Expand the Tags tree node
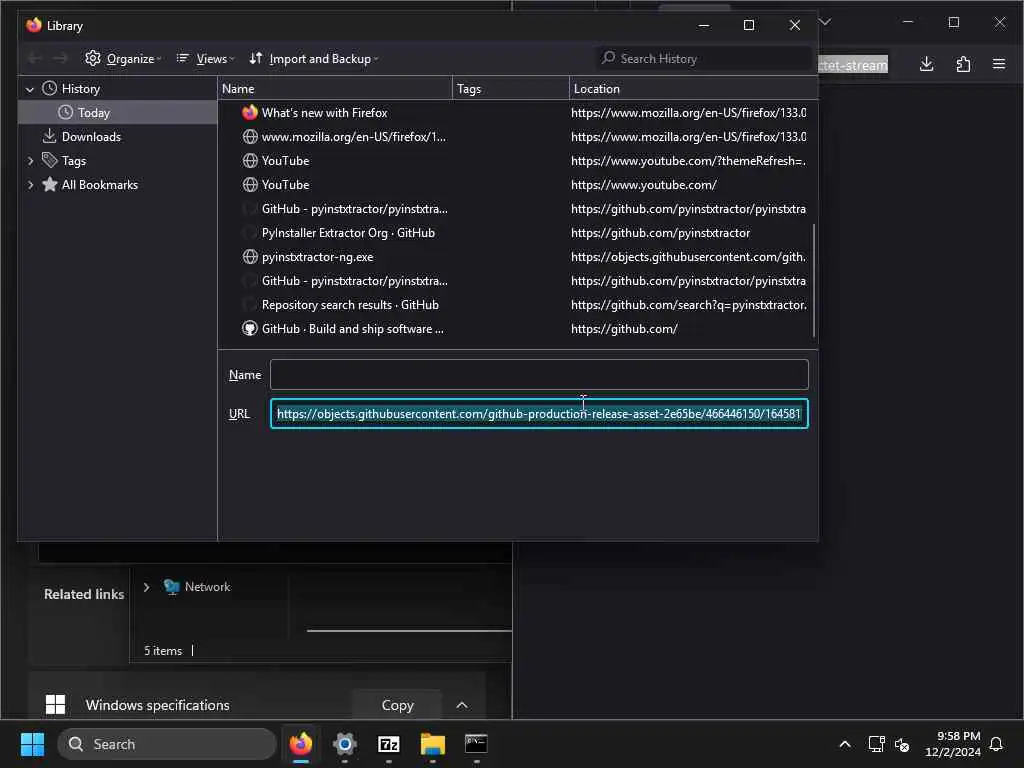This screenshot has width=1024, height=768. [30, 161]
